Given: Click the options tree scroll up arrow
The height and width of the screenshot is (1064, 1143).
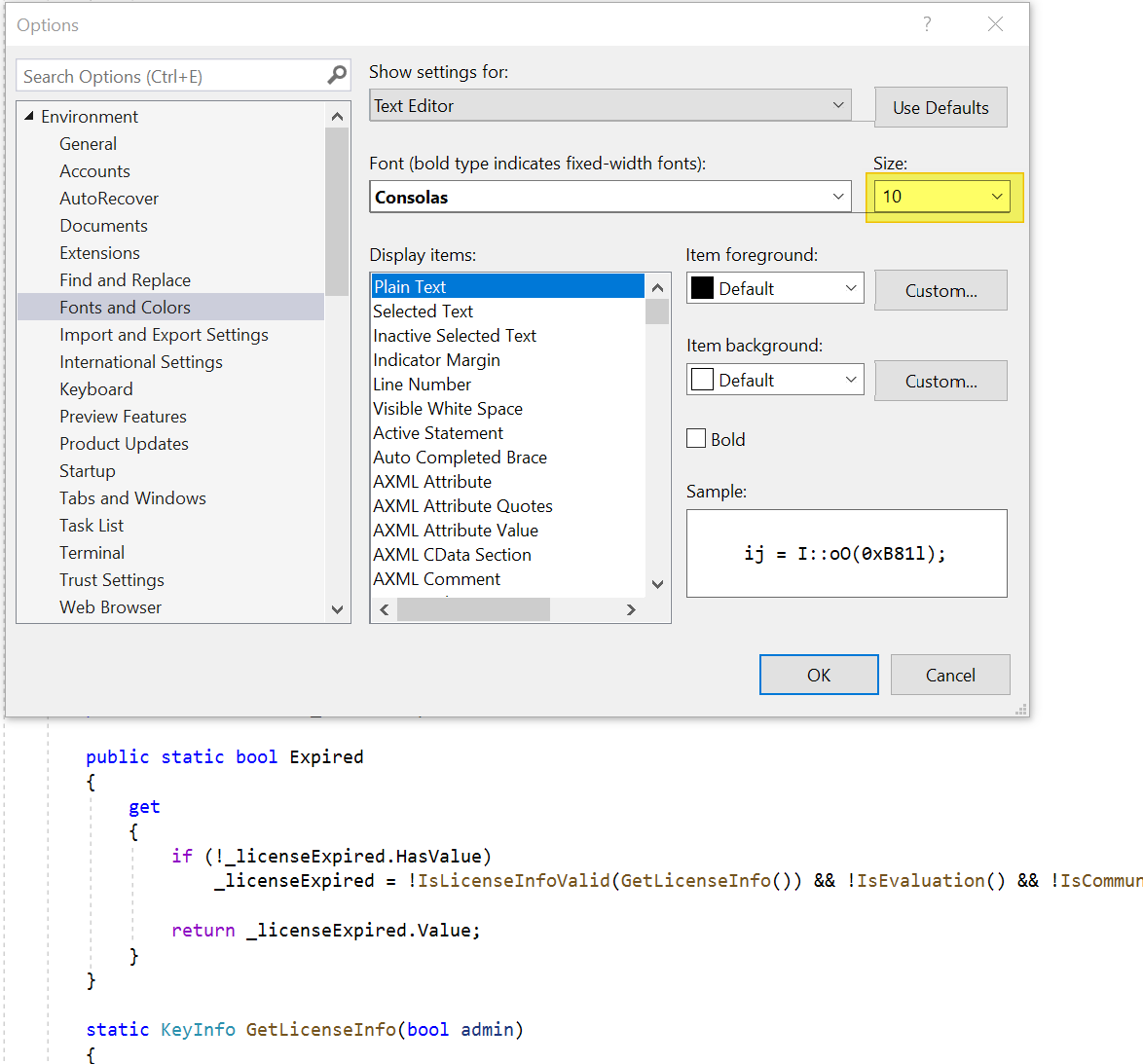Looking at the screenshot, I should 337,116.
